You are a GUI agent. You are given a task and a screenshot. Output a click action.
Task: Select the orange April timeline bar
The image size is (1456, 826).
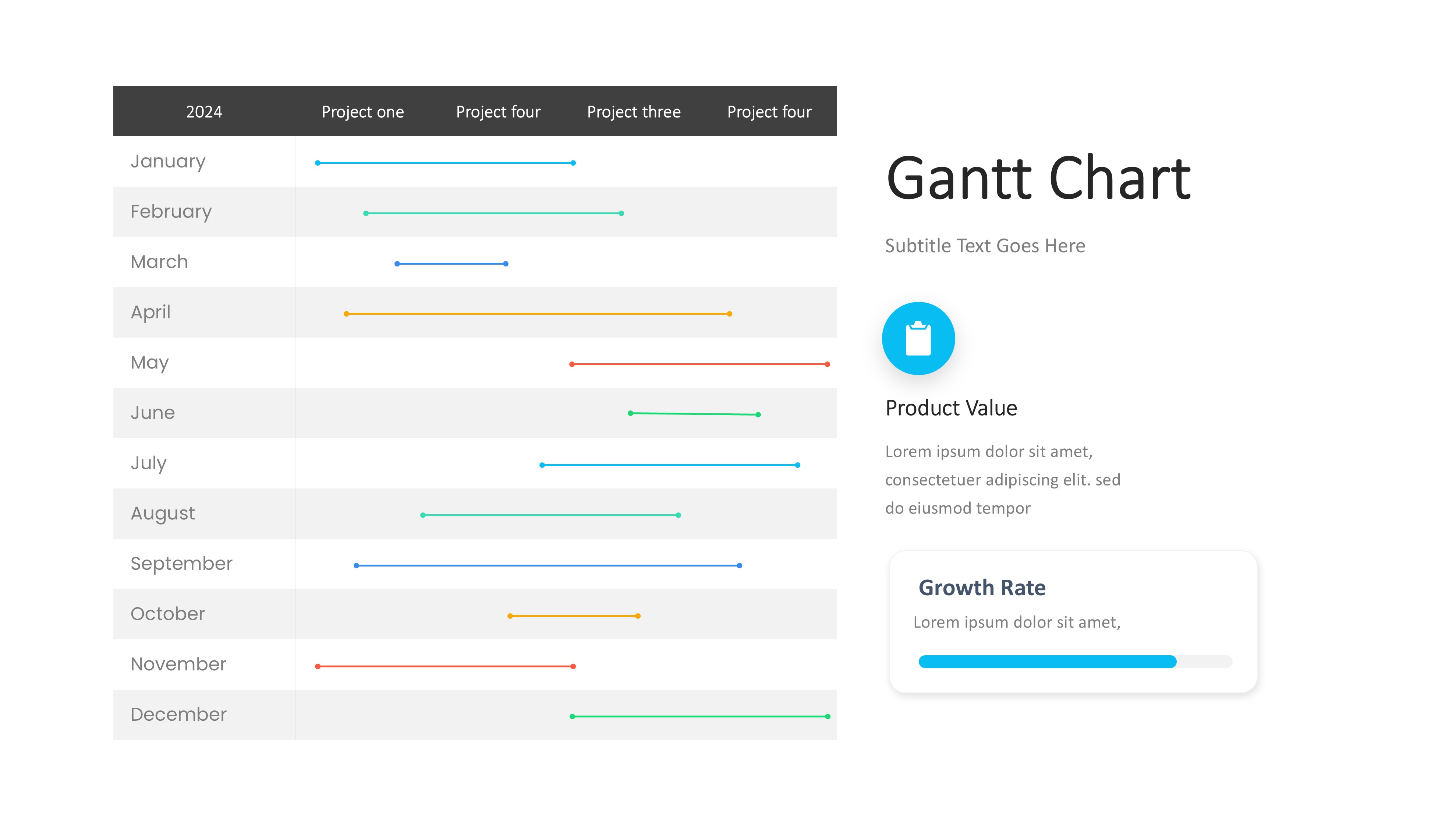pyautogui.click(x=538, y=314)
